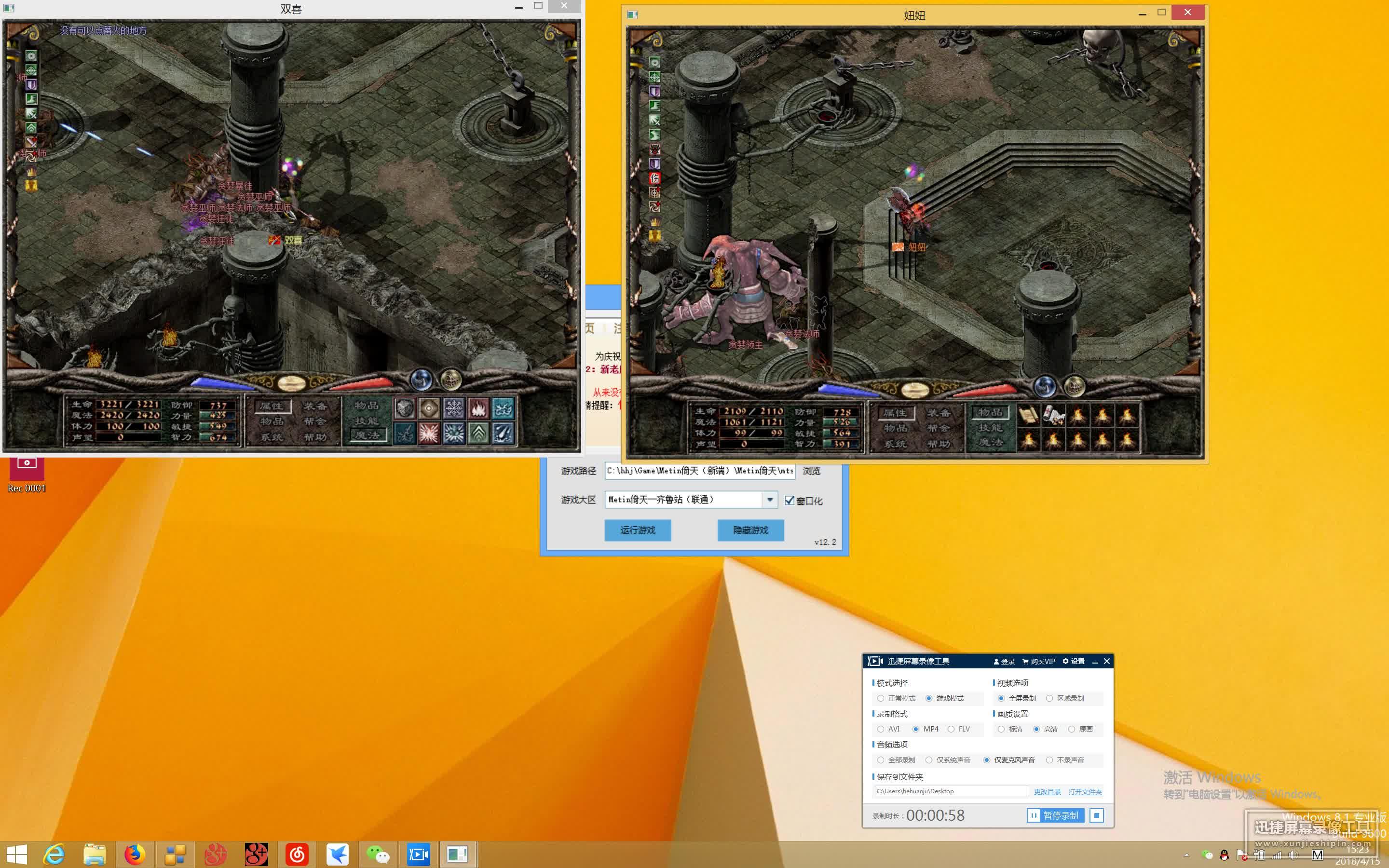Select the stone rock spell in 双喜 hotbar

405,408
